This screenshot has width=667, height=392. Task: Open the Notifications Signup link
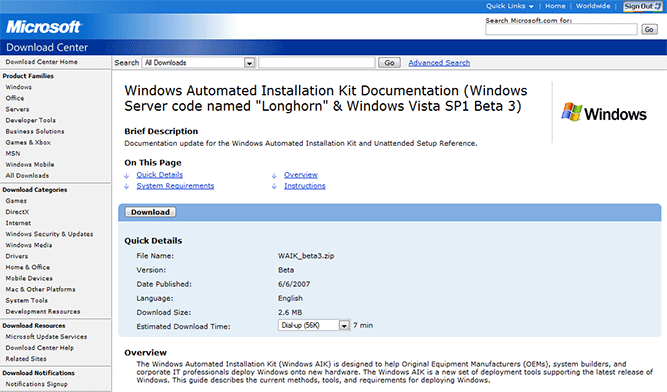[36, 384]
